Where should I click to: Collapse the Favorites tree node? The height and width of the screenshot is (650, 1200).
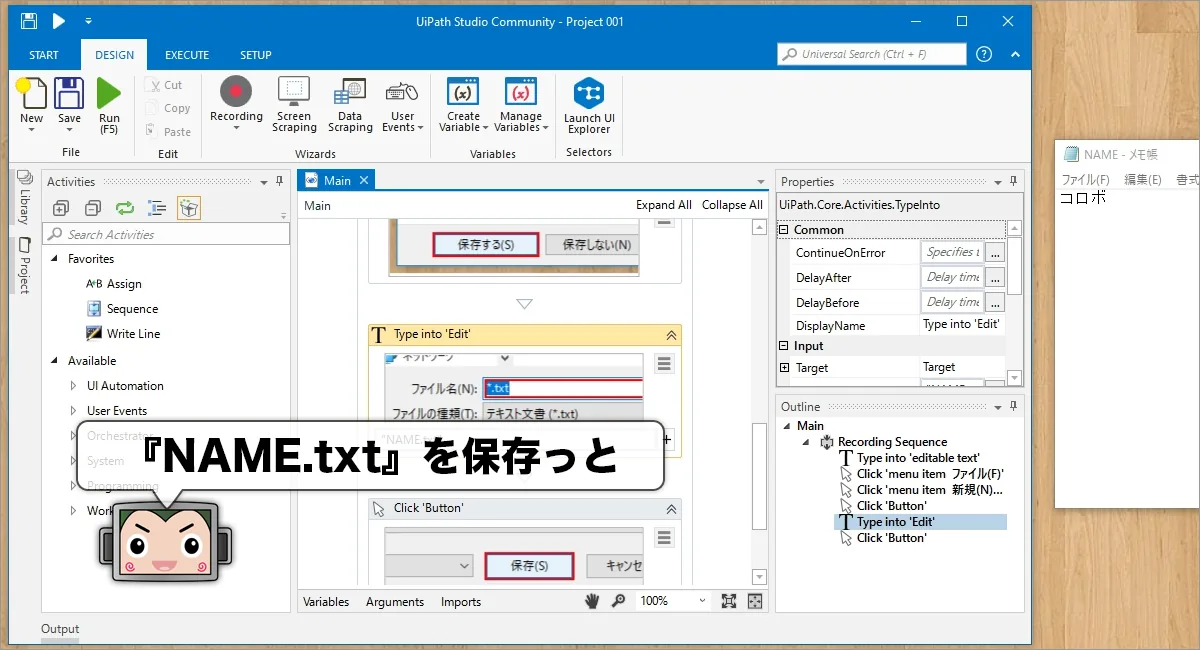point(54,259)
